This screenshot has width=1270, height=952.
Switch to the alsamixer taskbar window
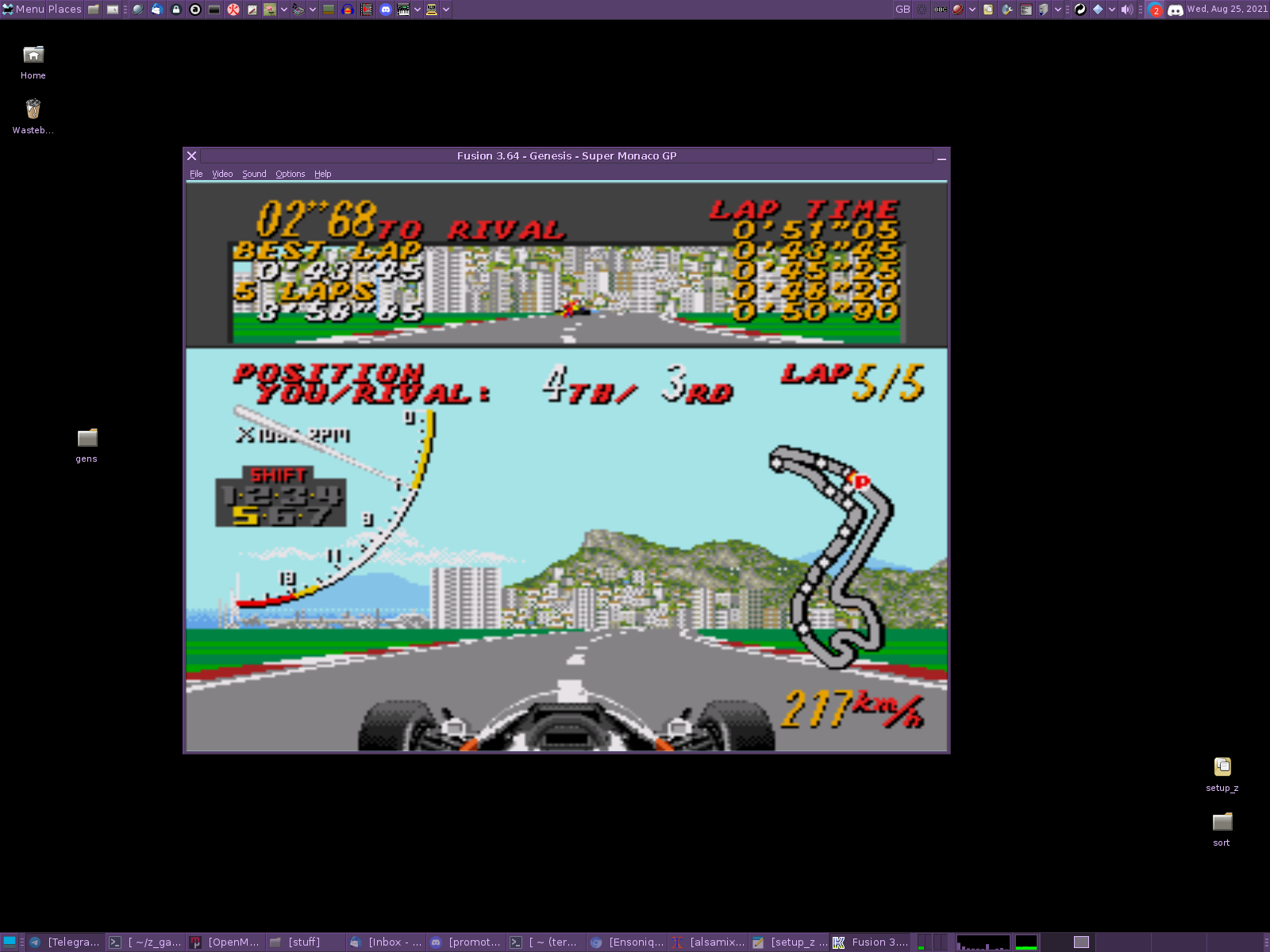707,942
